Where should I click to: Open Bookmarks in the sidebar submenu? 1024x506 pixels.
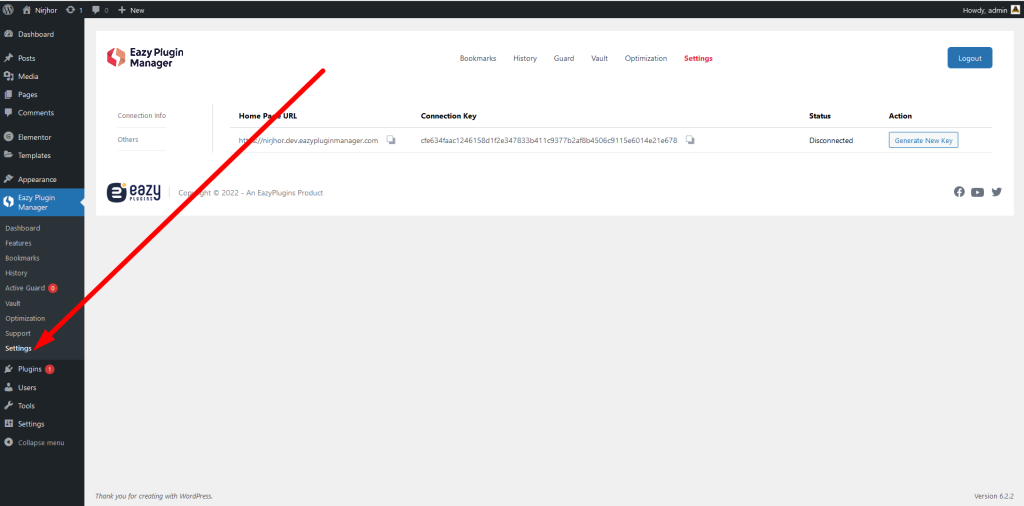(22, 258)
